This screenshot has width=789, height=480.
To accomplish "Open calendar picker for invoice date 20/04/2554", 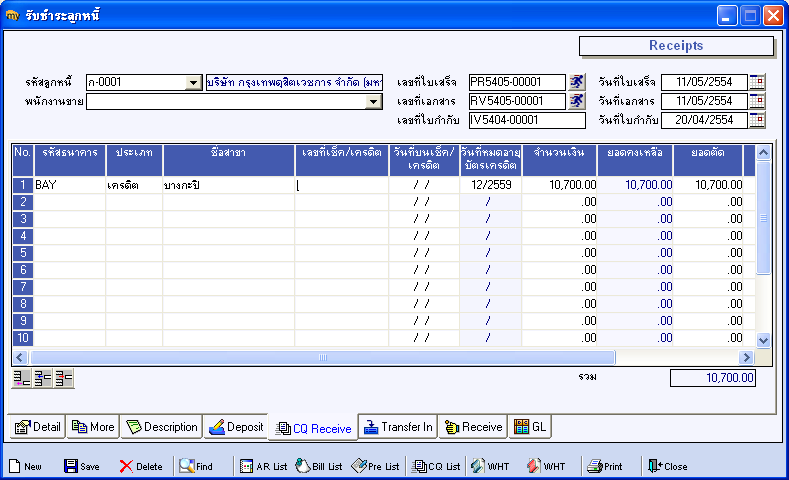I will click(757, 120).
